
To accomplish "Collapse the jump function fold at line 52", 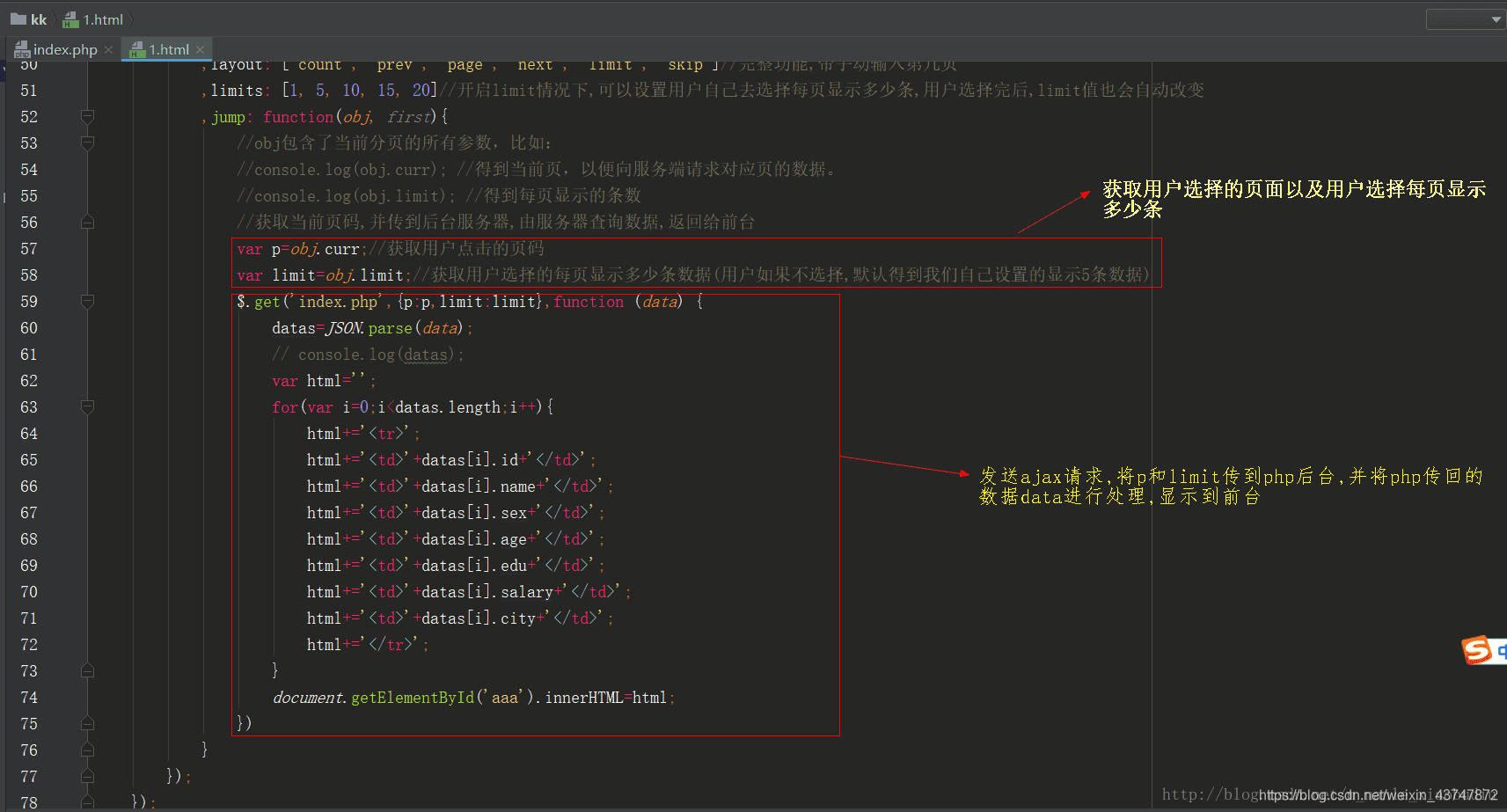I will pos(87,116).
